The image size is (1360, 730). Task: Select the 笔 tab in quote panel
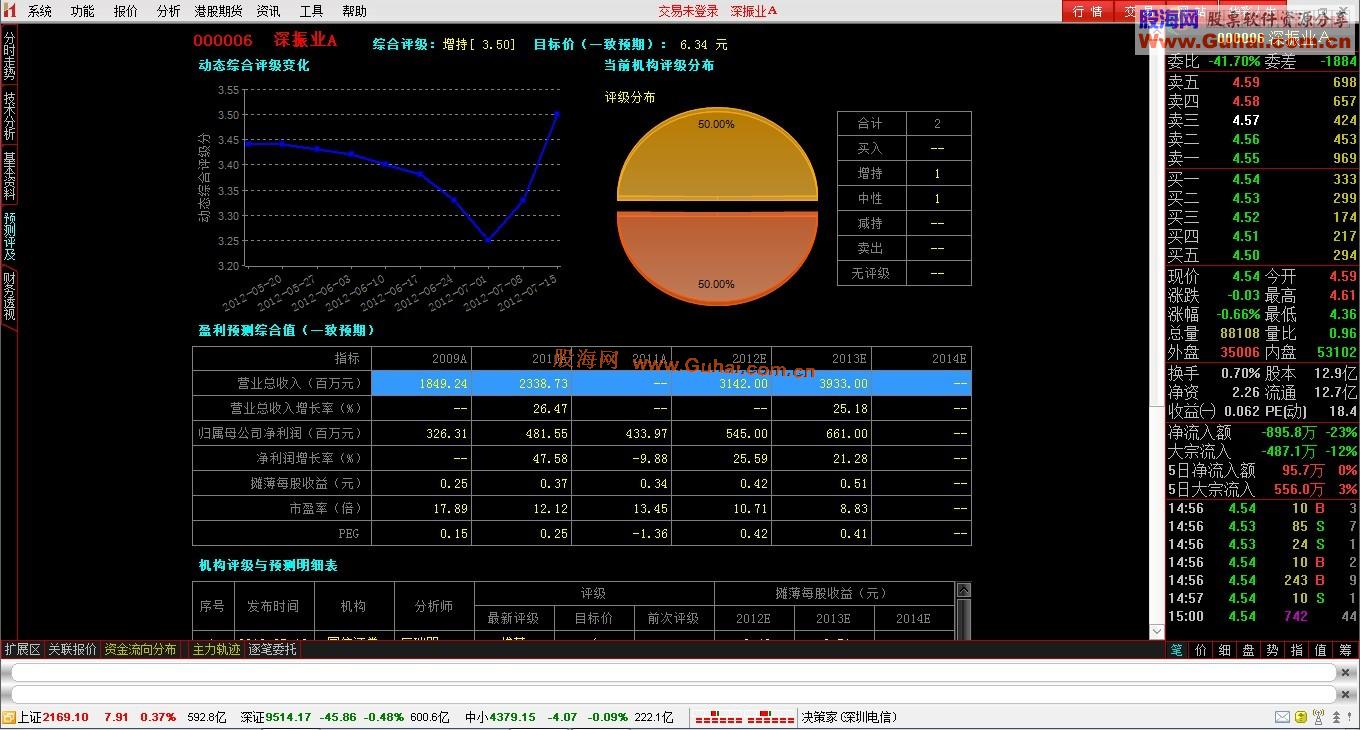pyautogui.click(x=1176, y=649)
